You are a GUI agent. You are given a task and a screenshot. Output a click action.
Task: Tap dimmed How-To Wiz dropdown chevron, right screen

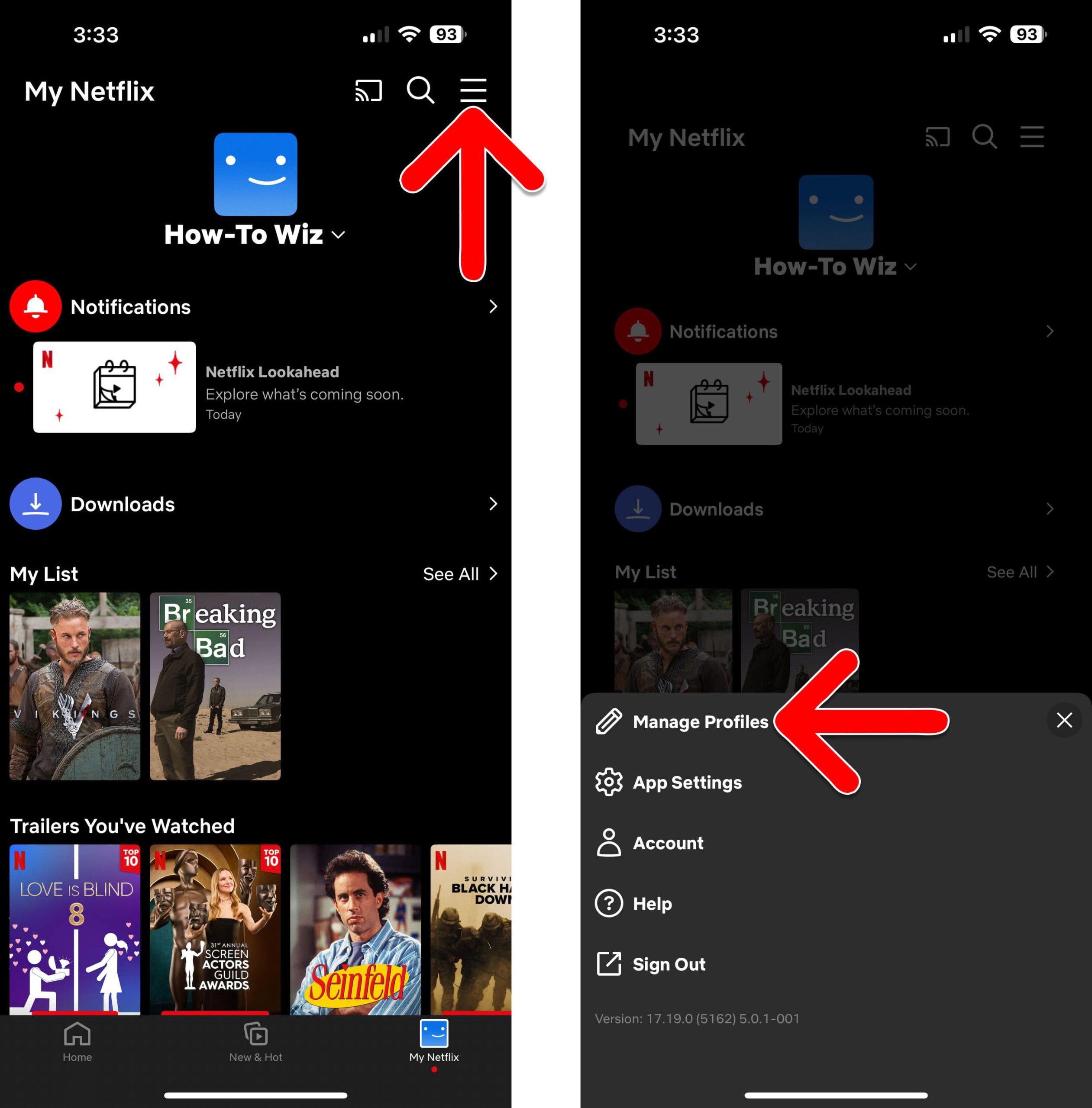910,267
